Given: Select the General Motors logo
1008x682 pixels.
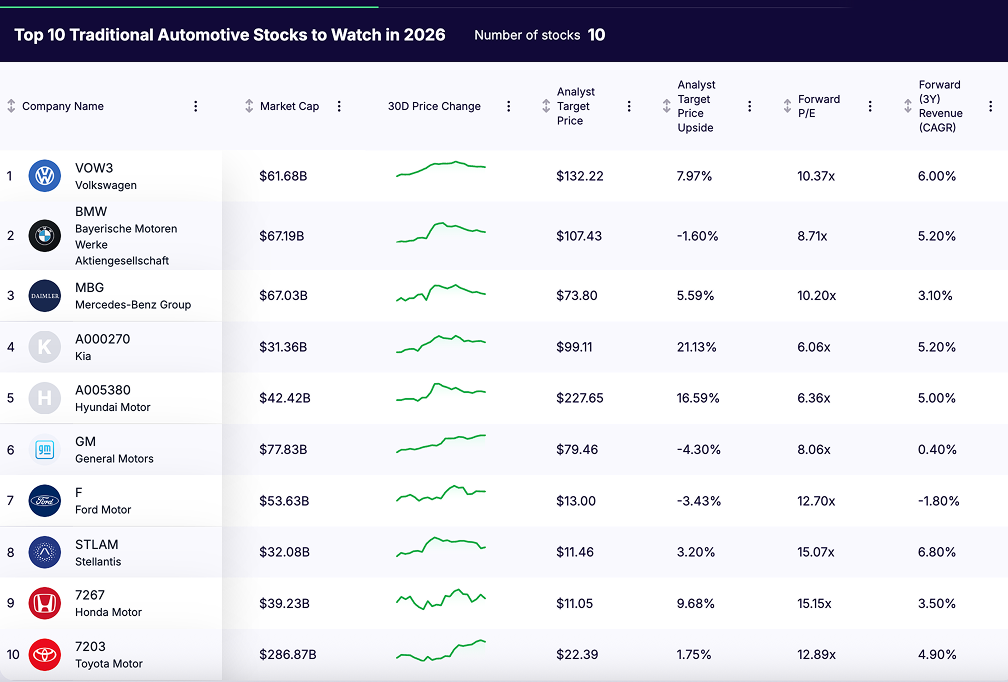Looking at the screenshot, I should [x=45, y=449].
